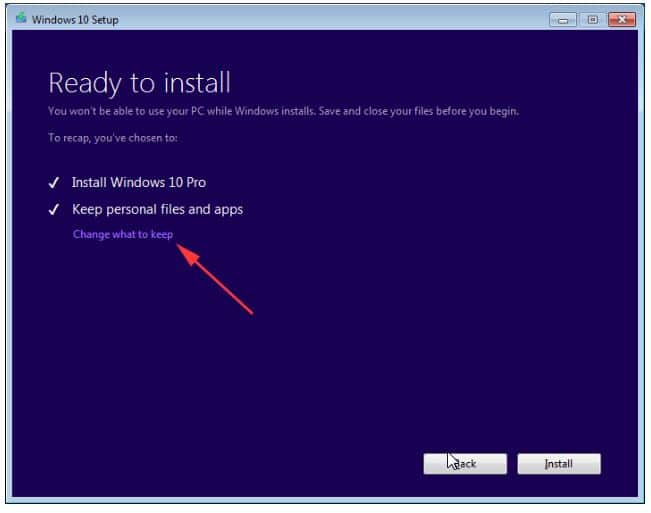The width and height of the screenshot is (651, 513).
Task: Click the To recap, you've chosen to line
Action: [113, 138]
